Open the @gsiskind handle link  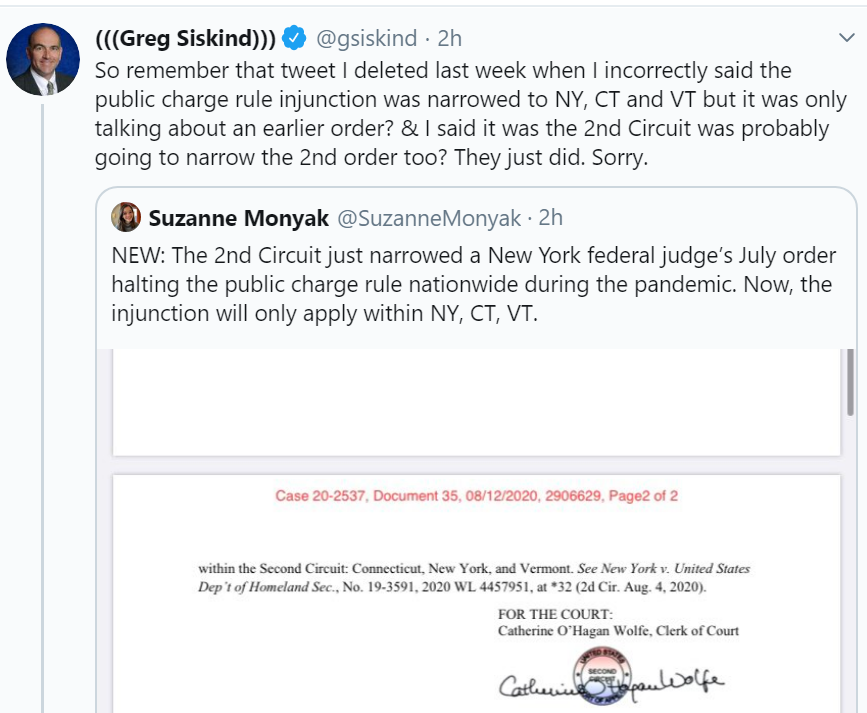pos(366,38)
